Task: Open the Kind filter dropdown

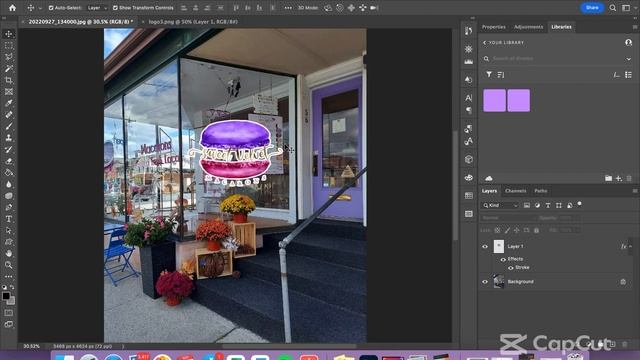Action: (500, 205)
